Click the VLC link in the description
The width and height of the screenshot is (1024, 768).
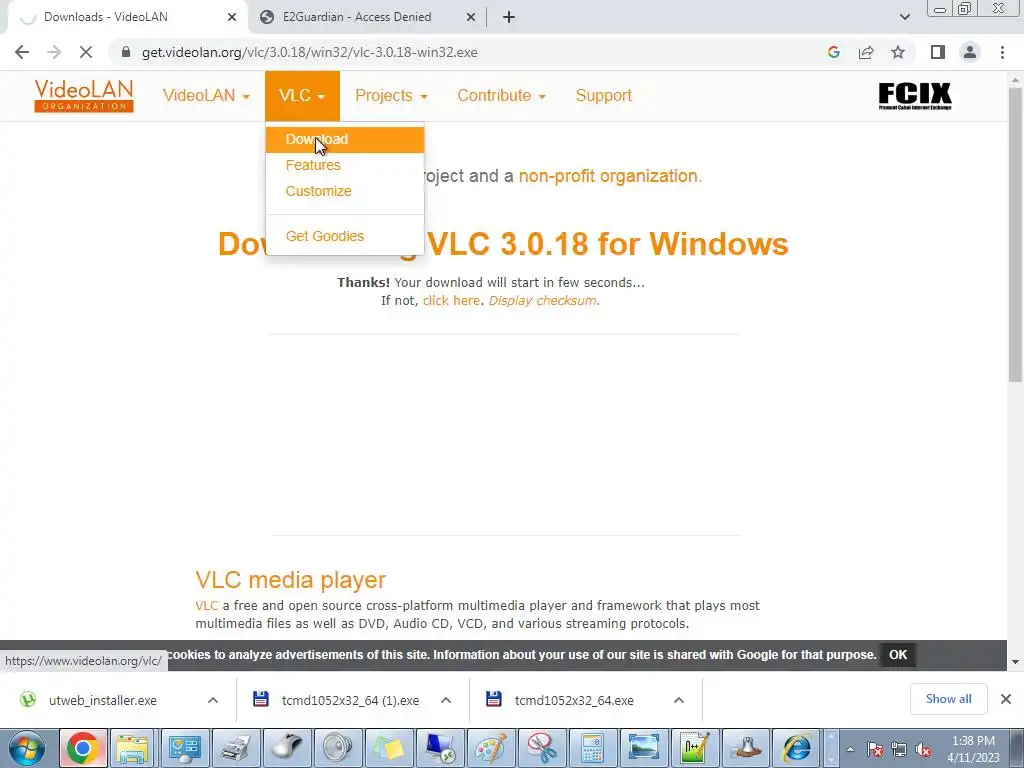click(x=206, y=606)
